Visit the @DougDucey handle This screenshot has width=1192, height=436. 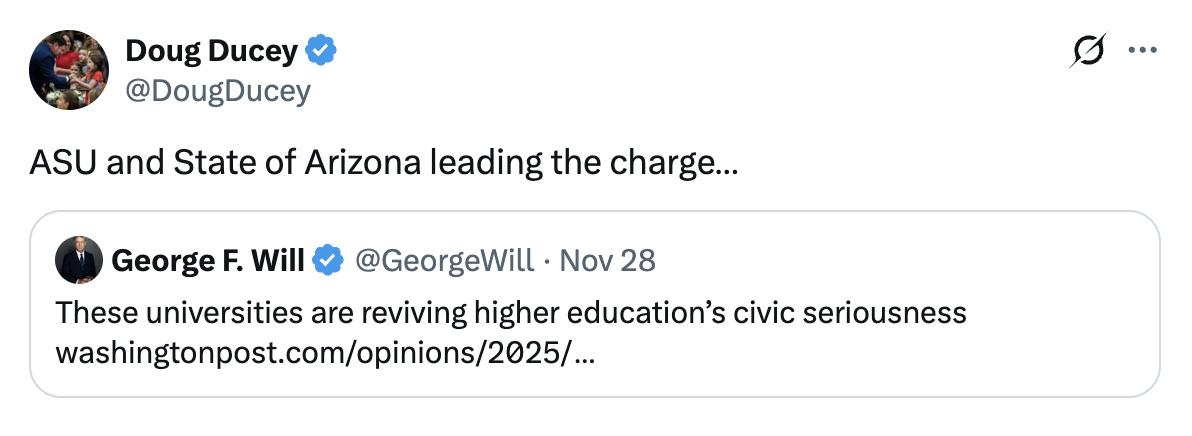coord(218,92)
